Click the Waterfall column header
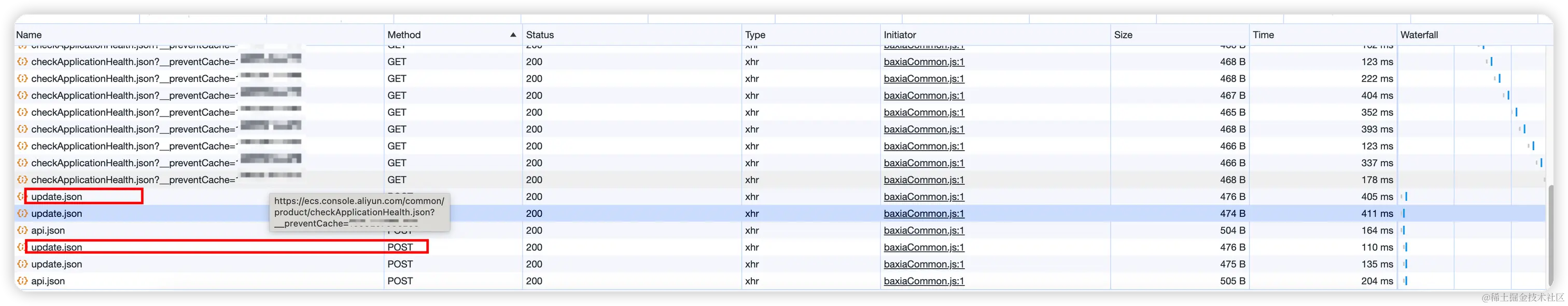The height and width of the screenshot is (306, 1568). click(1419, 35)
